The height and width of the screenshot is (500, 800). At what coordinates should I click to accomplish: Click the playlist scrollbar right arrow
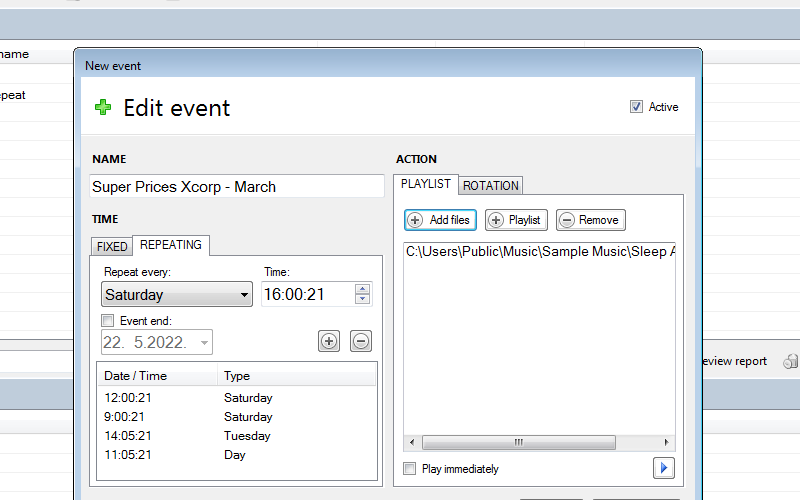tap(666, 442)
